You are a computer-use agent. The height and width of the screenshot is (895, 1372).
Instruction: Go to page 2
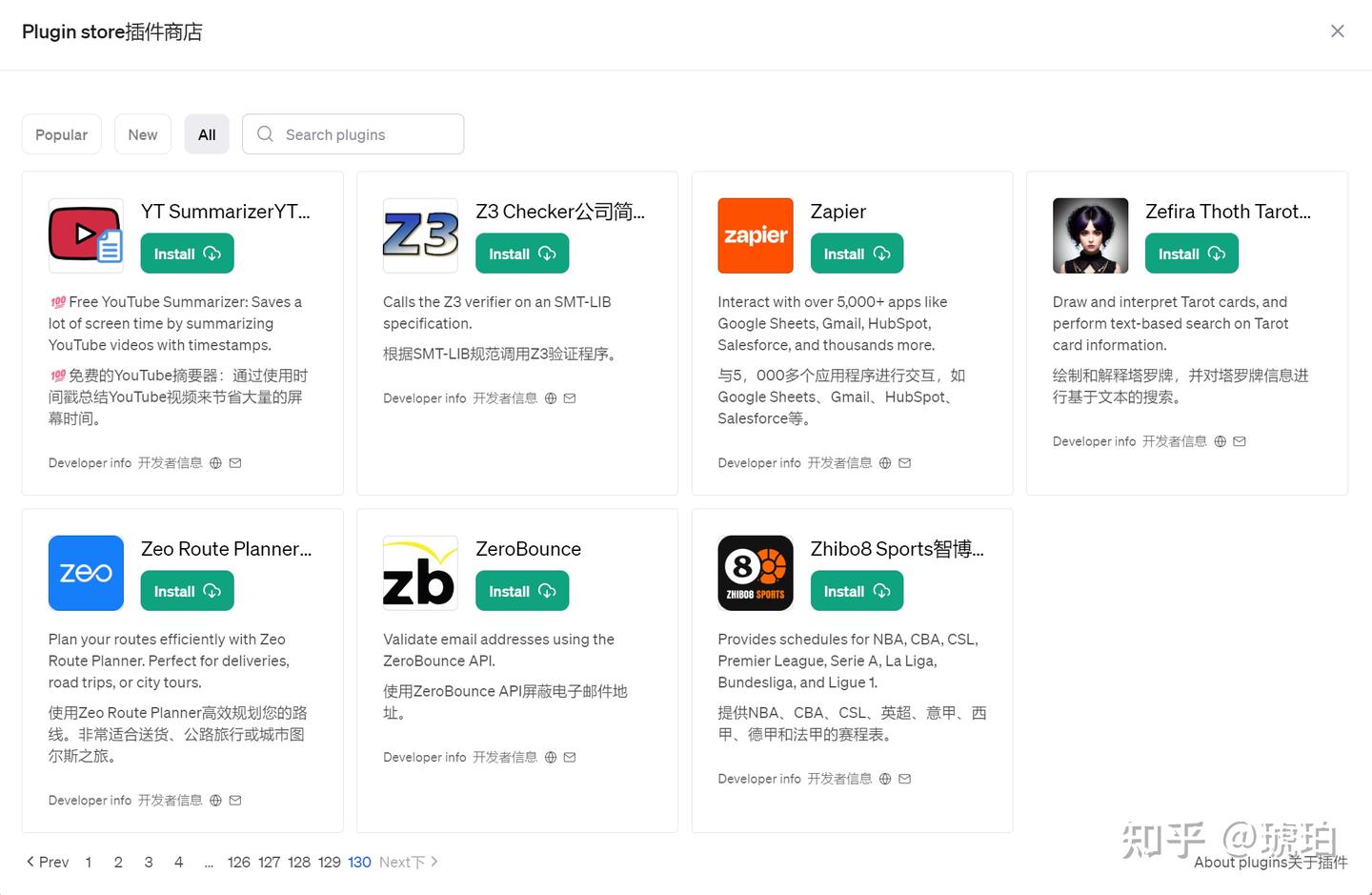118,862
